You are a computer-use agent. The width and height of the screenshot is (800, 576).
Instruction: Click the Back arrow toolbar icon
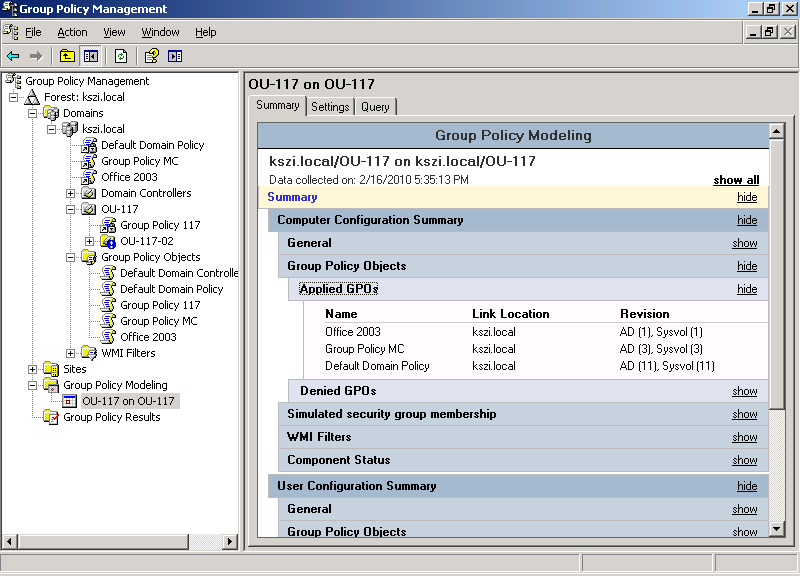[13, 56]
